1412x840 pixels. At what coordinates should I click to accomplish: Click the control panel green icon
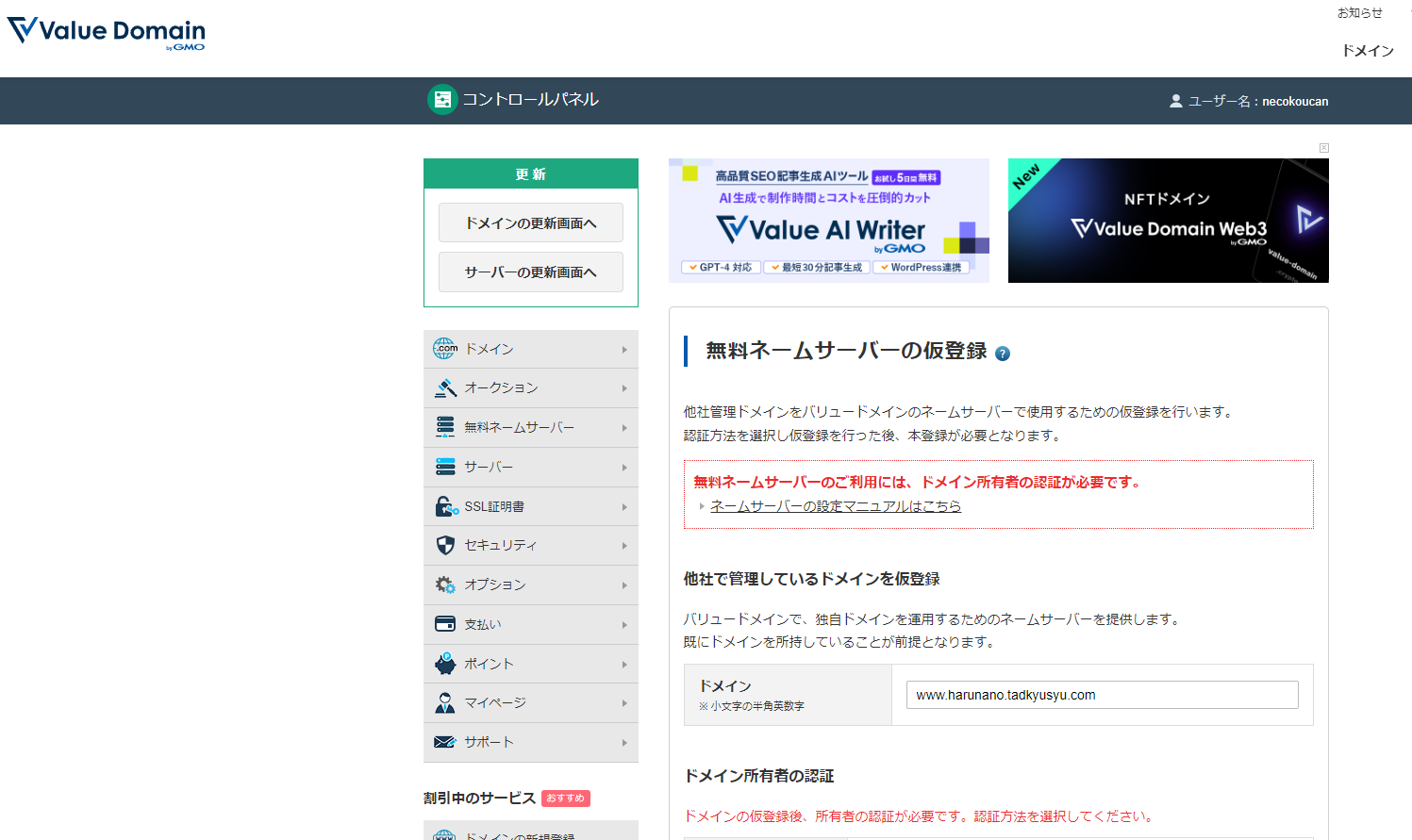[442, 99]
